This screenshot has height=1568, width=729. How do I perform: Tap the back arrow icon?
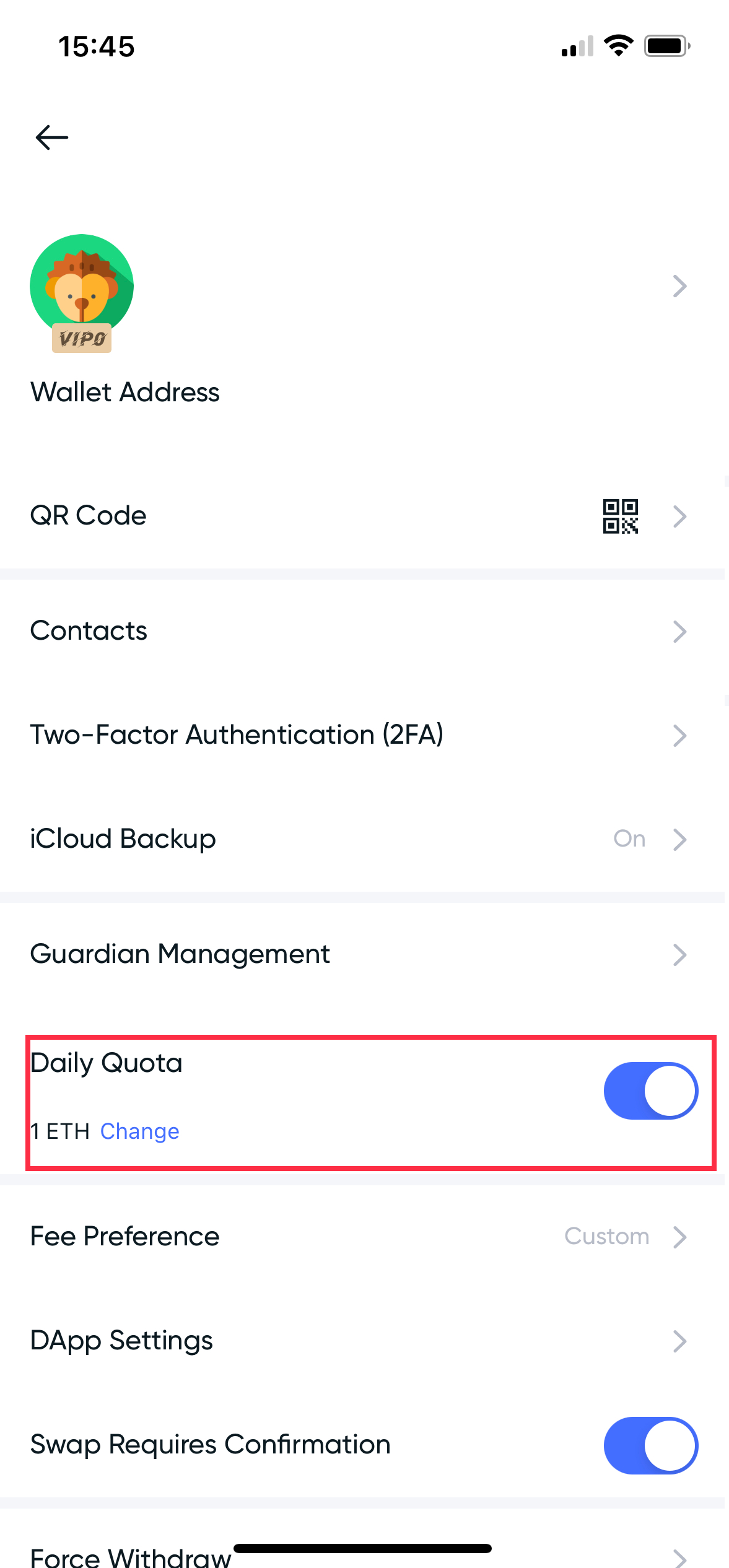pyautogui.click(x=52, y=137)
